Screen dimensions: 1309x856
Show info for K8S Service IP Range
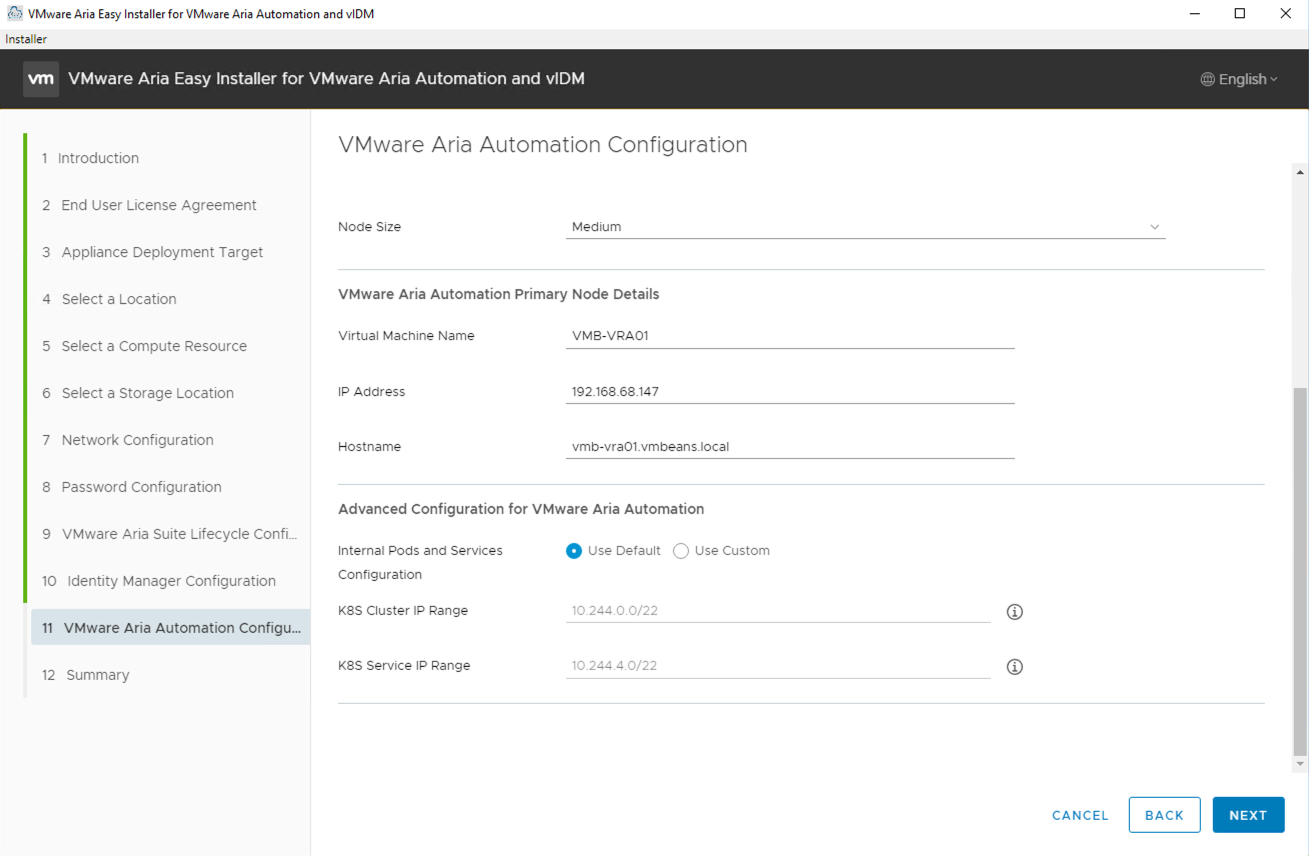[1014, 667]
